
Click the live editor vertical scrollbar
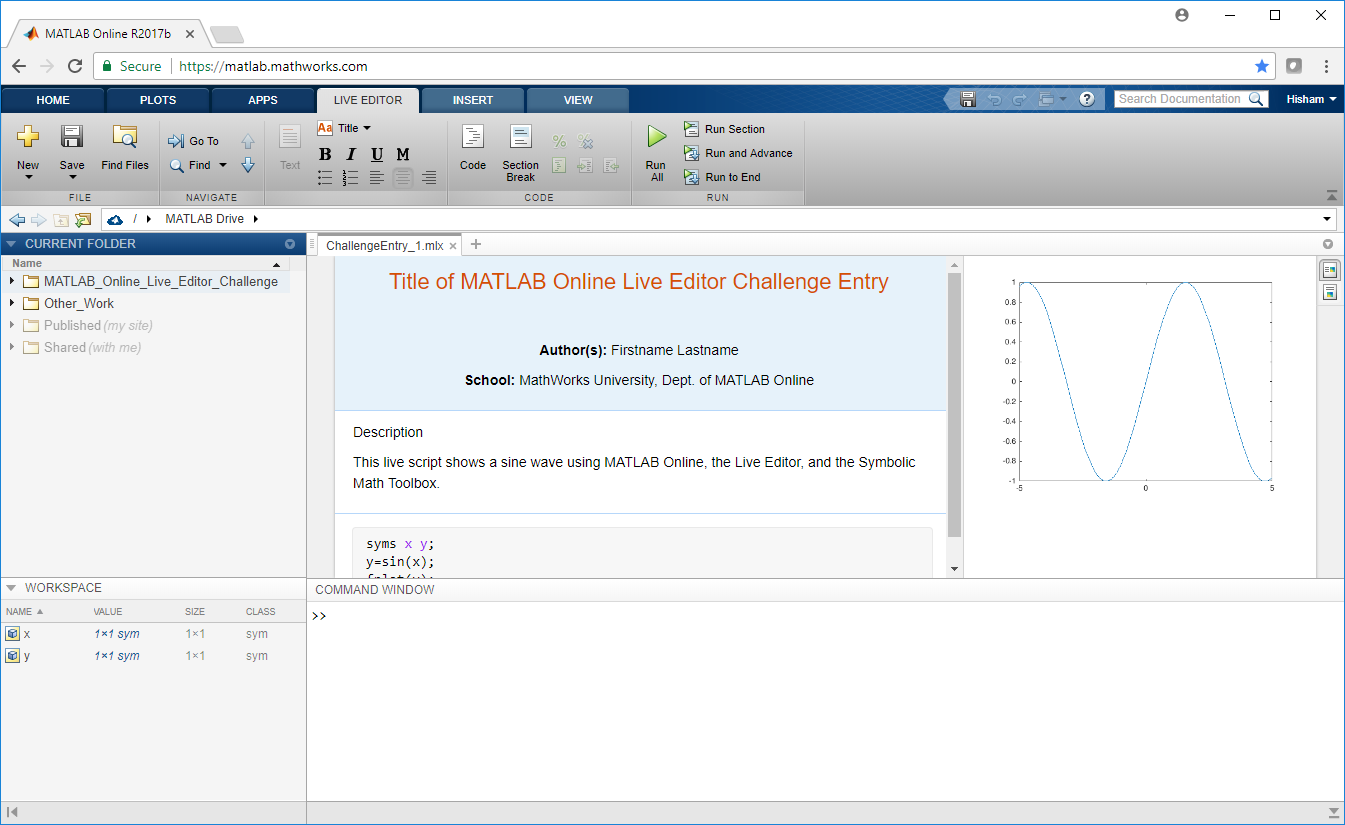pyautogui.click(x=954, y=400)
